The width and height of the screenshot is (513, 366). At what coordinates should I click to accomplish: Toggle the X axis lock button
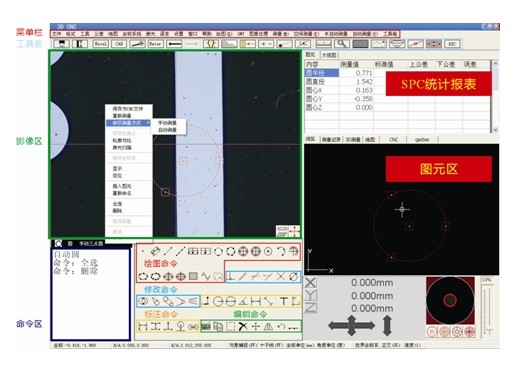311,283
